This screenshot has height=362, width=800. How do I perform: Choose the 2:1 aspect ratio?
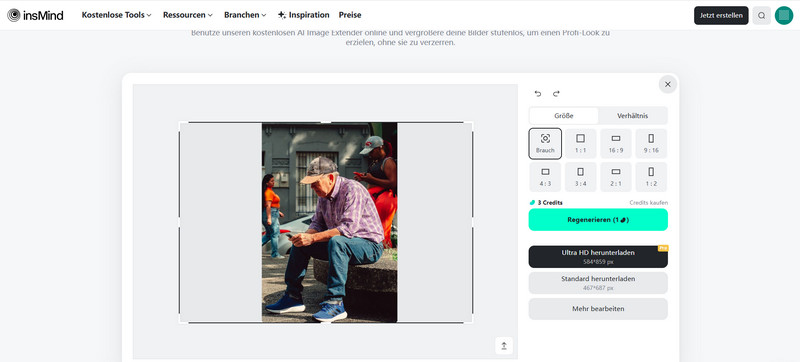click(x=616, y=177)
